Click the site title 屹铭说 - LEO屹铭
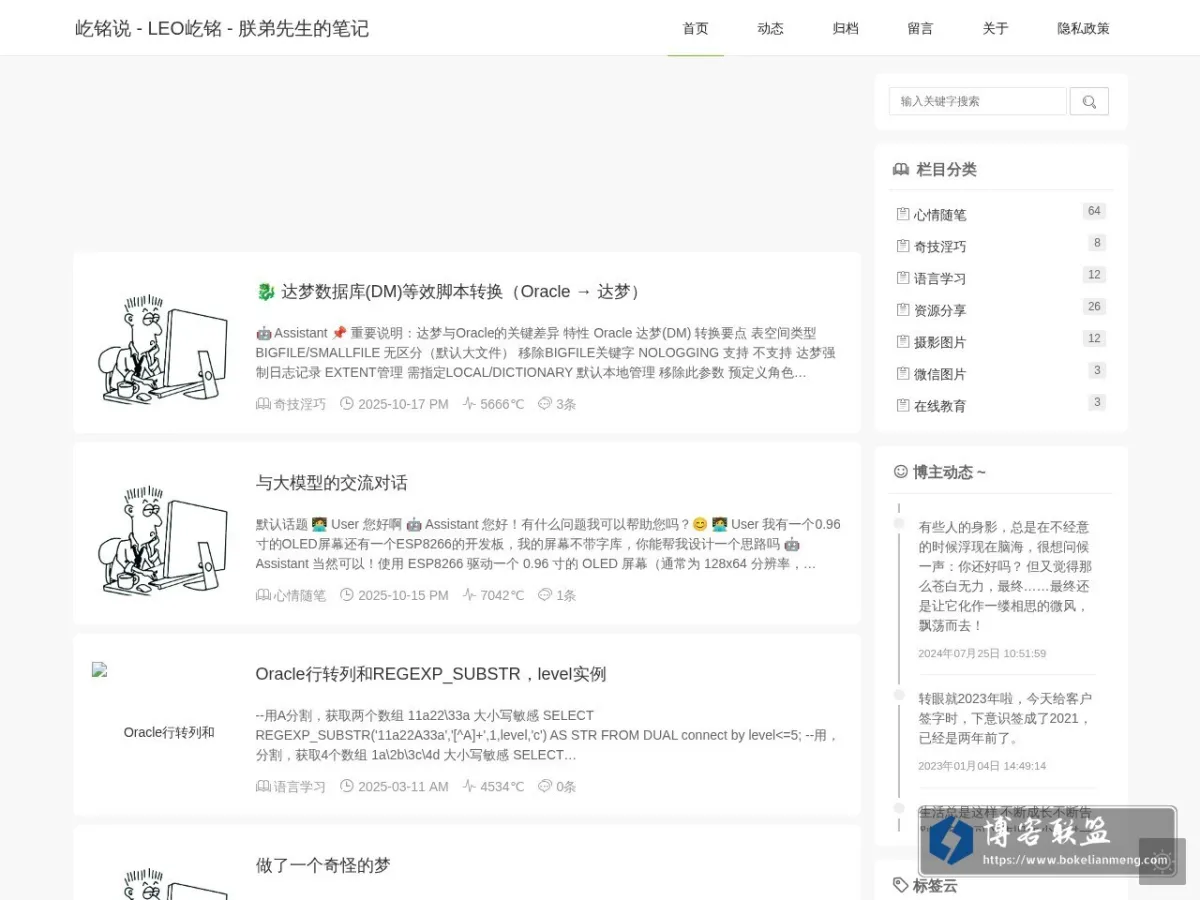The width and height of the screenshot is (1200, 900). pyautogui.click(x=222, y=28)
